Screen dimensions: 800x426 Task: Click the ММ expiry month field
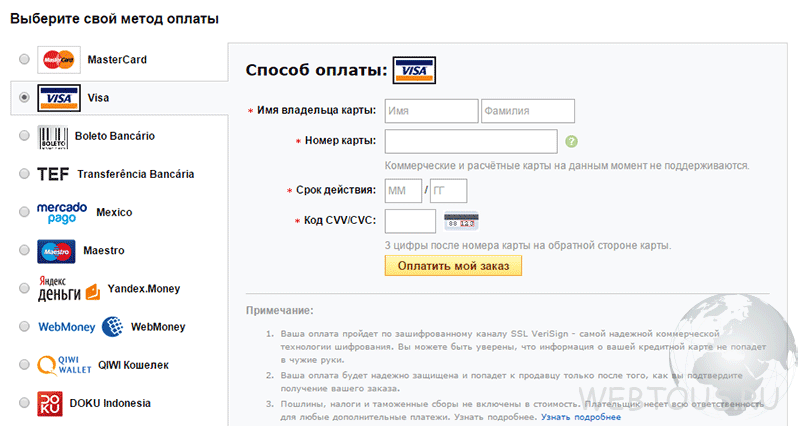(x=403, y=191)
